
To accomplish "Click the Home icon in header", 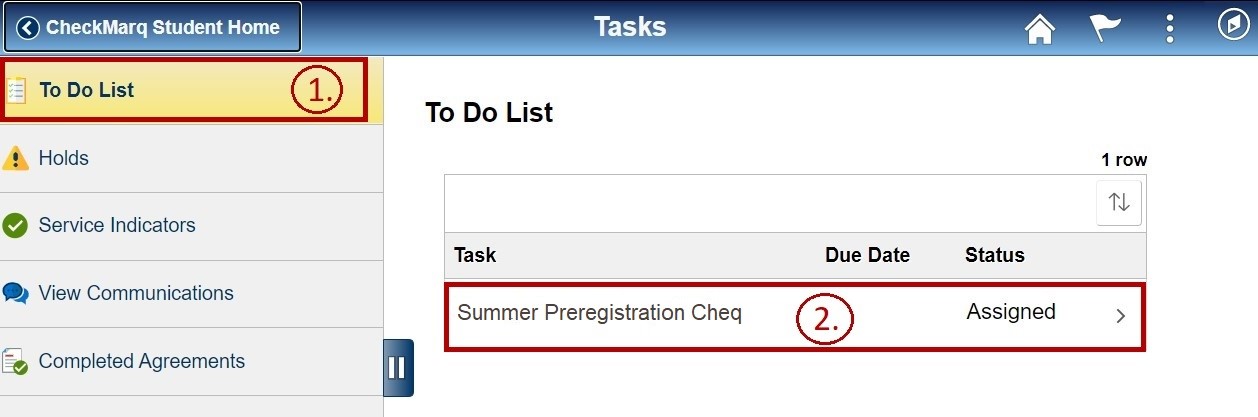I will tap(1040, 29).
